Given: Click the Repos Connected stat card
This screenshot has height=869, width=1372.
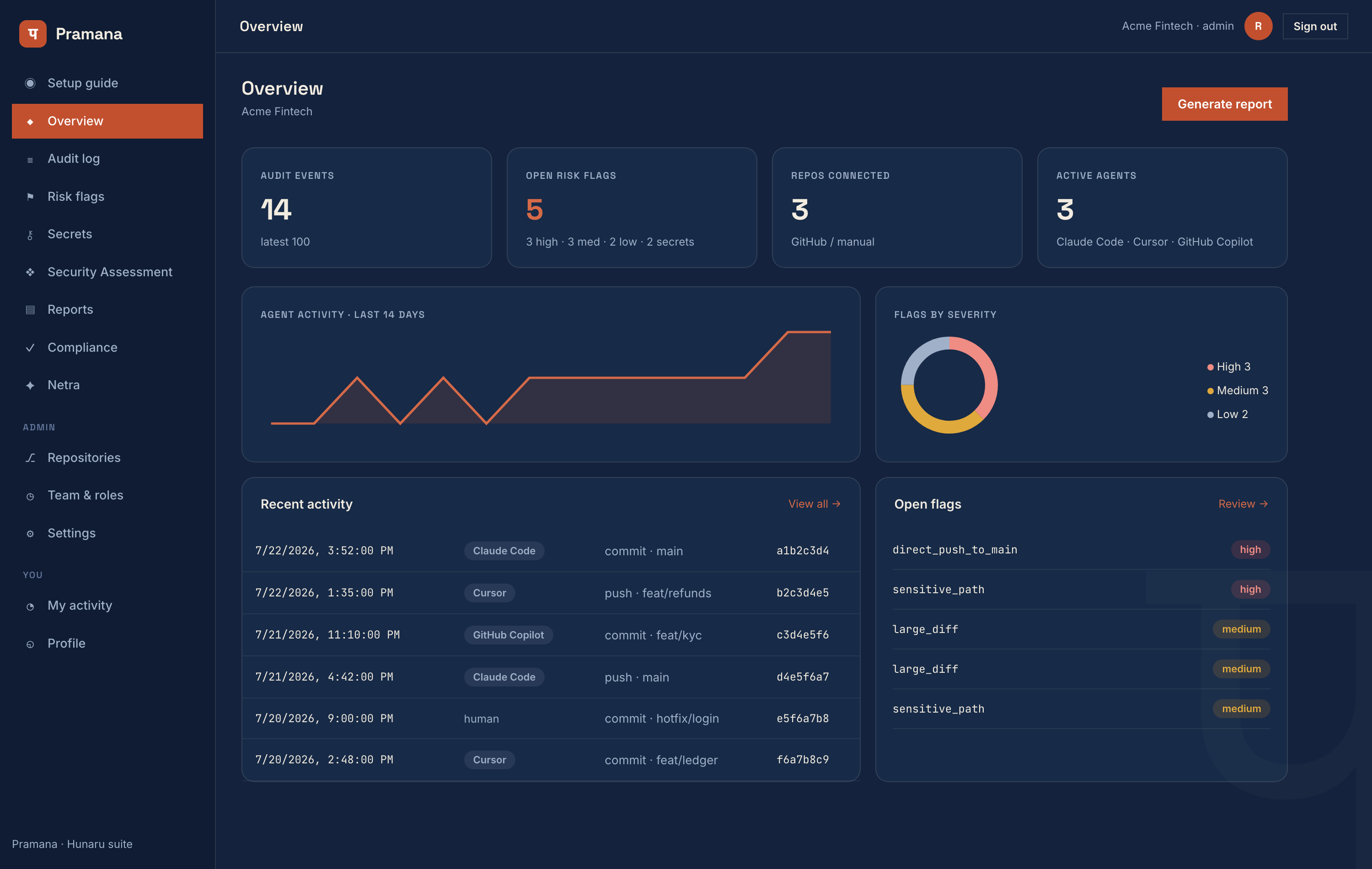Looking at the screenshot, I should point(897,208).
